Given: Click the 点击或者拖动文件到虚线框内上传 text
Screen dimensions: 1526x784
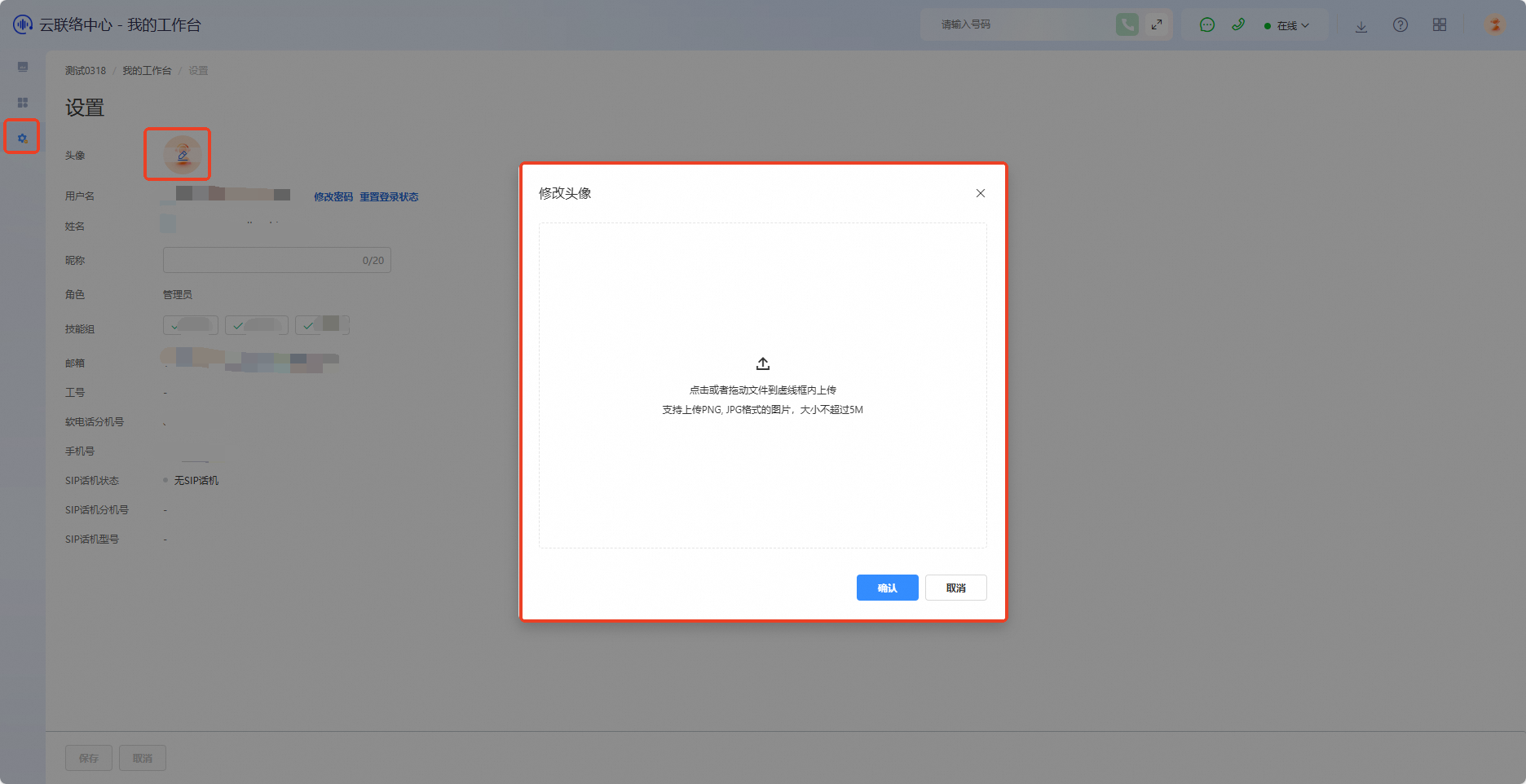Looking at the screenshot, I should point(763,390).
